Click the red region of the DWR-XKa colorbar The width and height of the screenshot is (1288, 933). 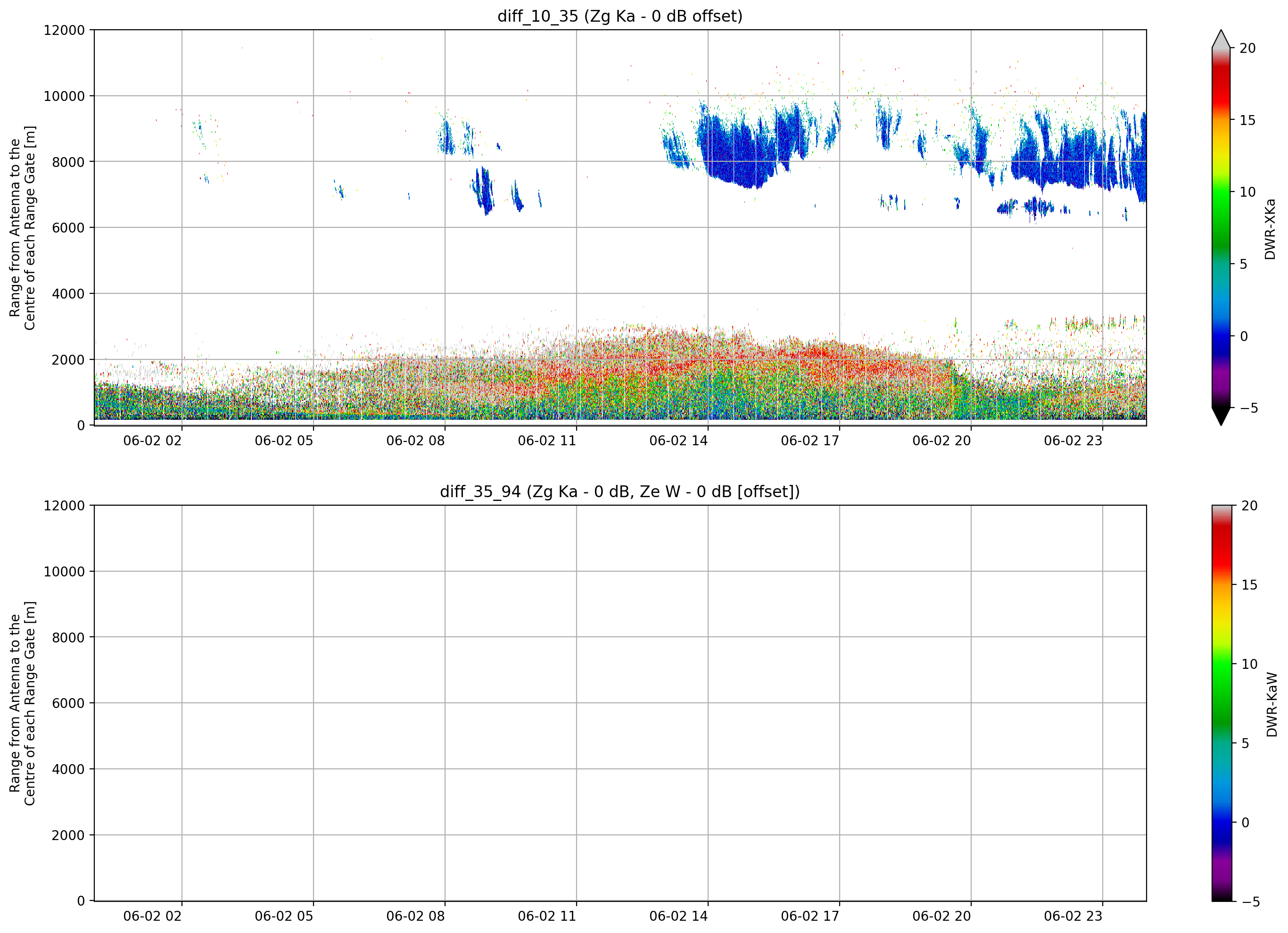[1221, 91]
